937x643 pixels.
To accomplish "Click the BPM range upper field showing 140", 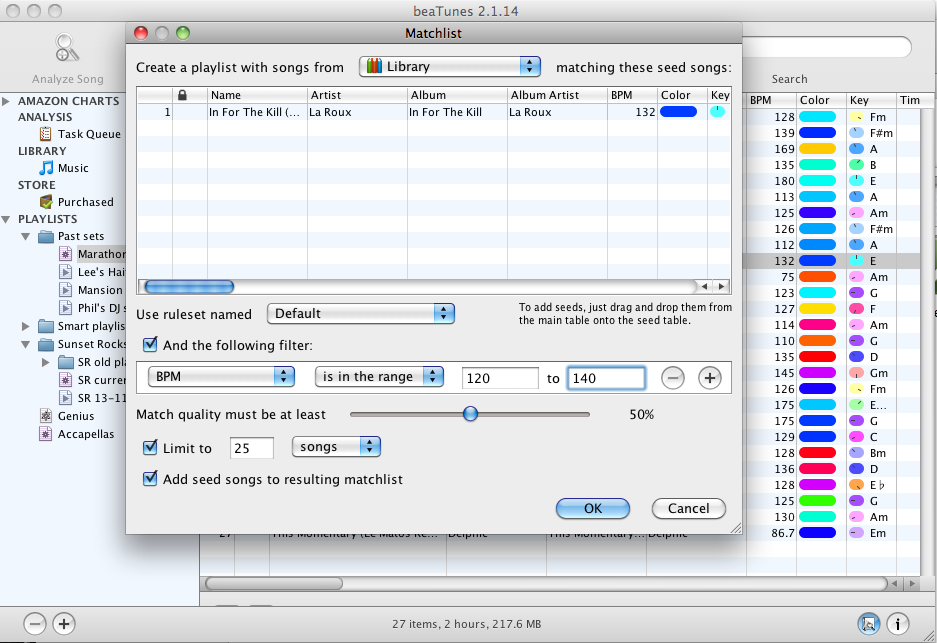I will tap(606, 378).
